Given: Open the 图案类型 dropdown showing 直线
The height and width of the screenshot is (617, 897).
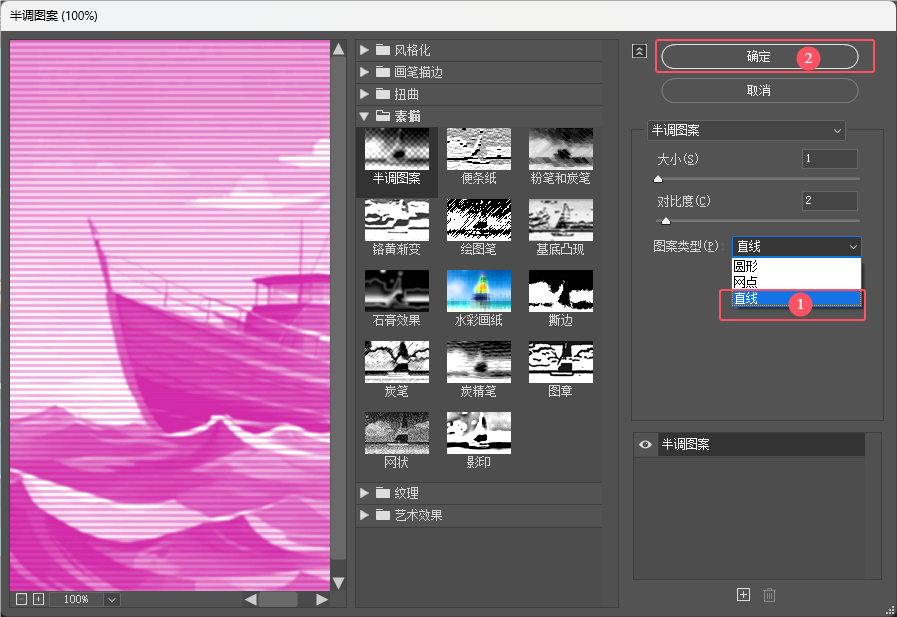Looking at the screenshot, I should [x=797, y=246].
